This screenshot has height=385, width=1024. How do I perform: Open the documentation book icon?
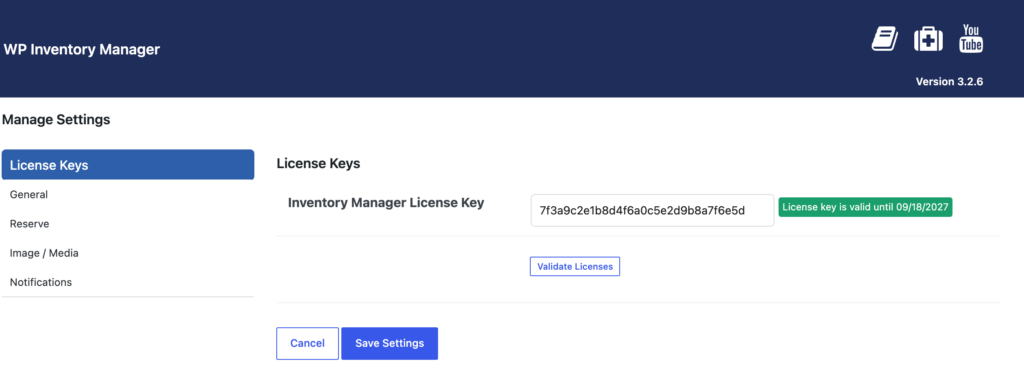click(x=885, y=39)
